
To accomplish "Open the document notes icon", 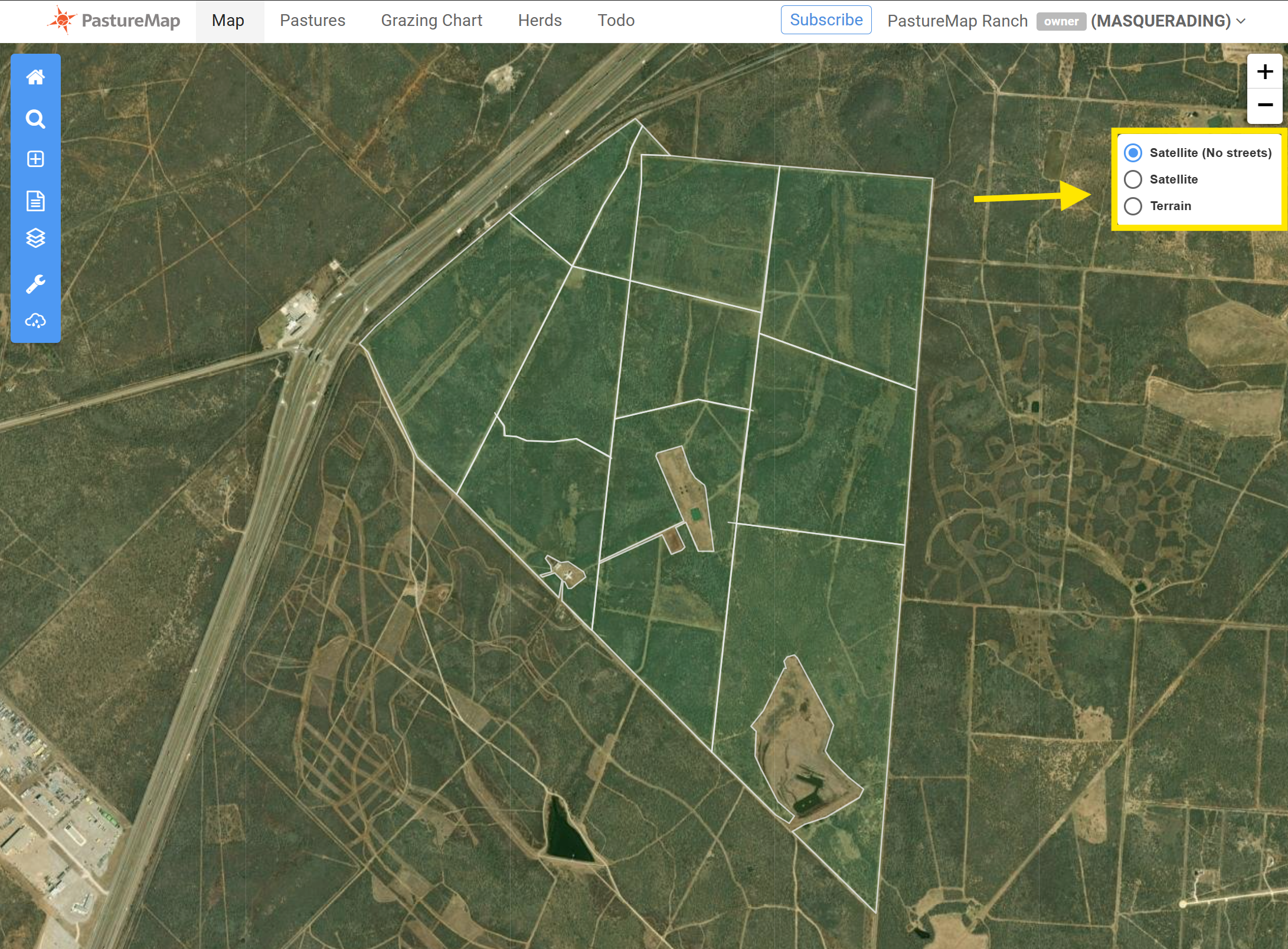I will (35, 201).
